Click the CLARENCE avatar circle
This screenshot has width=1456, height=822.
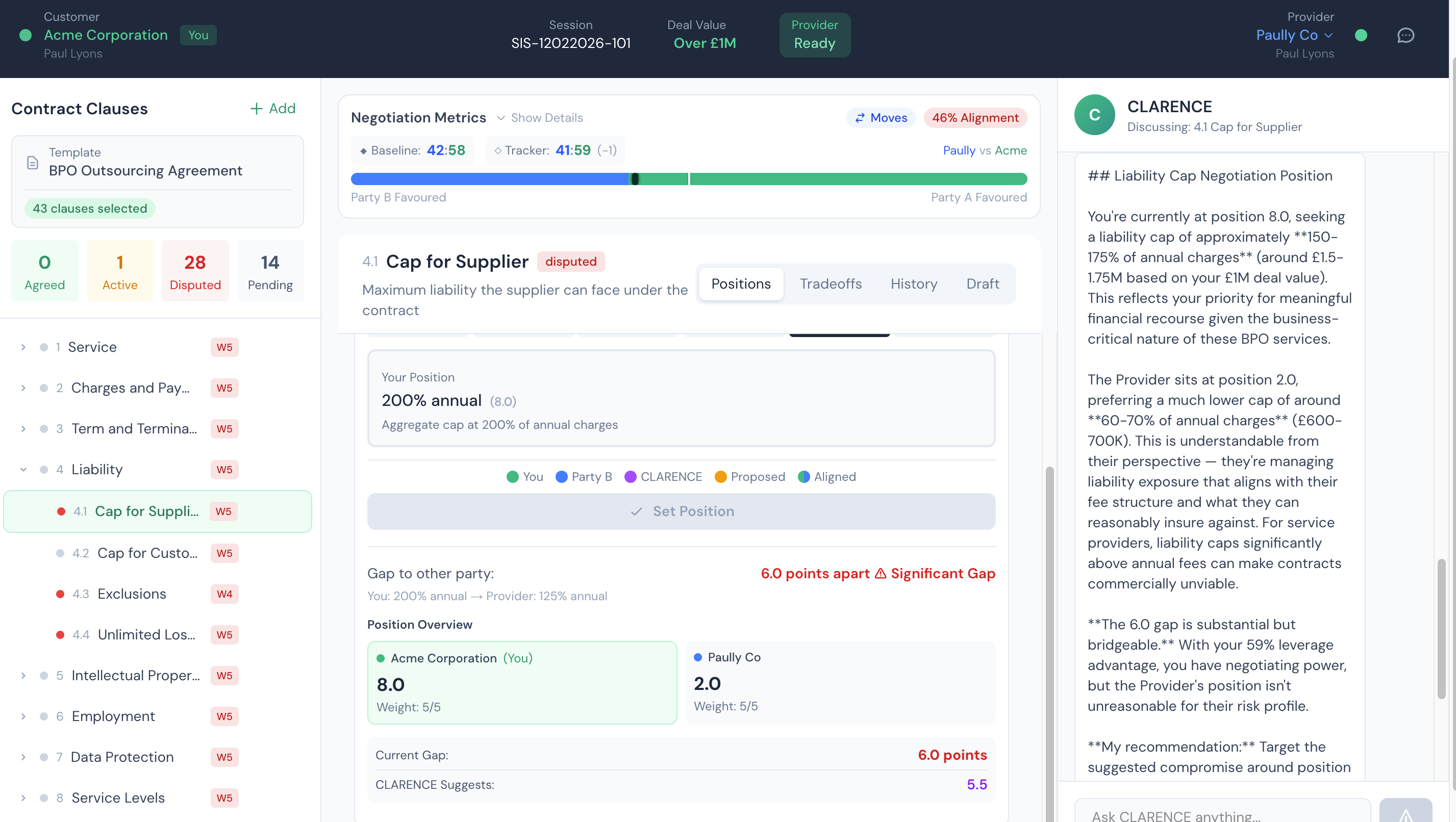click(1094, 115)
